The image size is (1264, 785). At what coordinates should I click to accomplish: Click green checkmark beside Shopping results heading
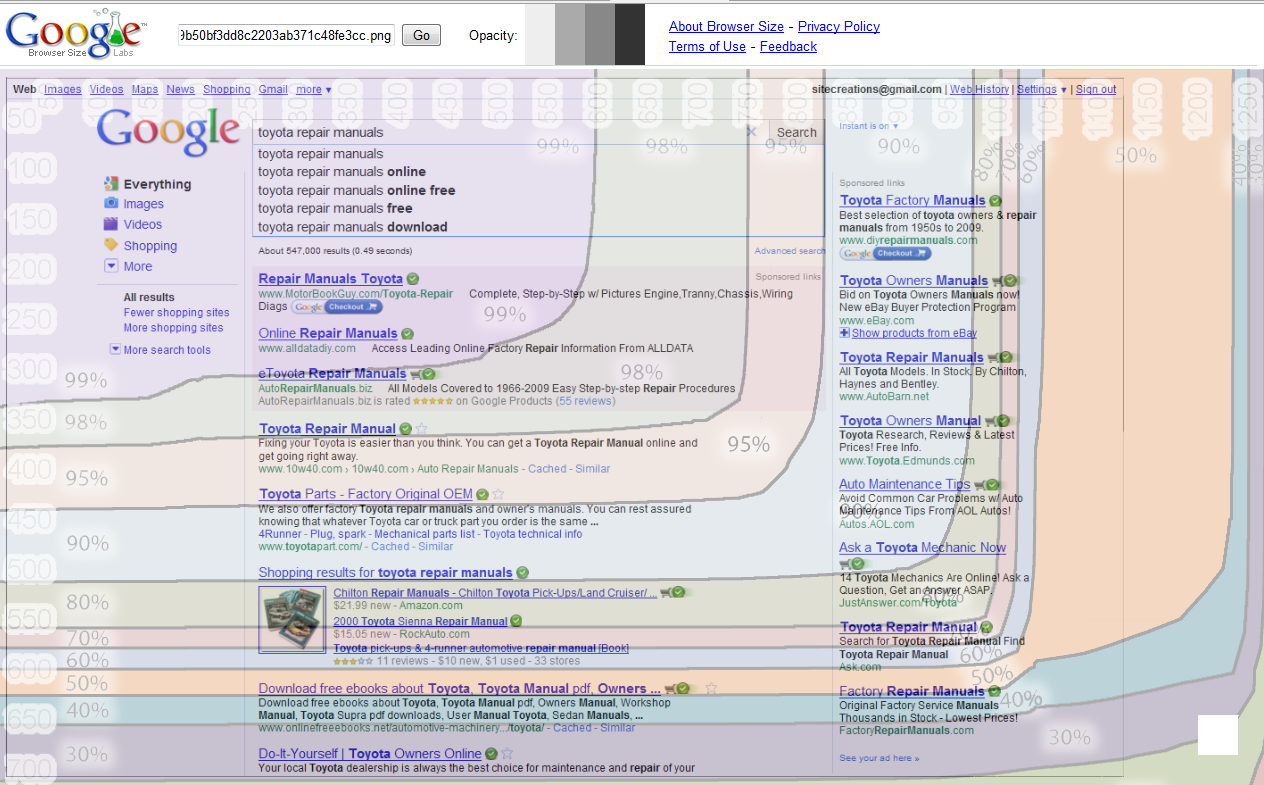pos(523,573)
